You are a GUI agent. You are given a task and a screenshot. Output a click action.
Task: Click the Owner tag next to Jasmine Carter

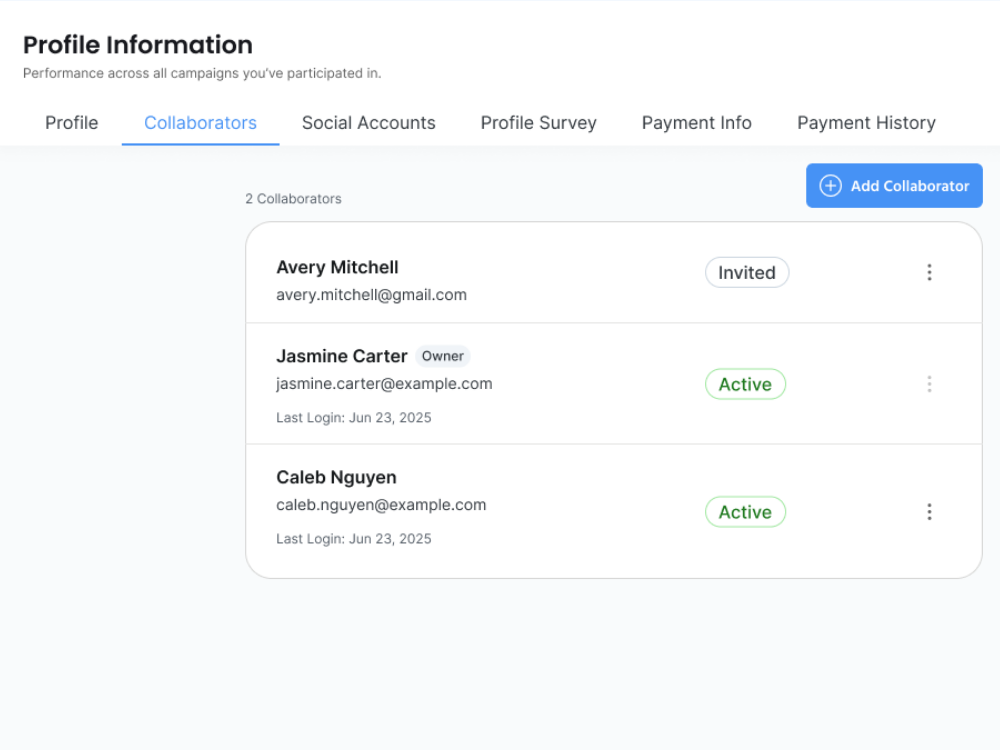pos(442,356)
